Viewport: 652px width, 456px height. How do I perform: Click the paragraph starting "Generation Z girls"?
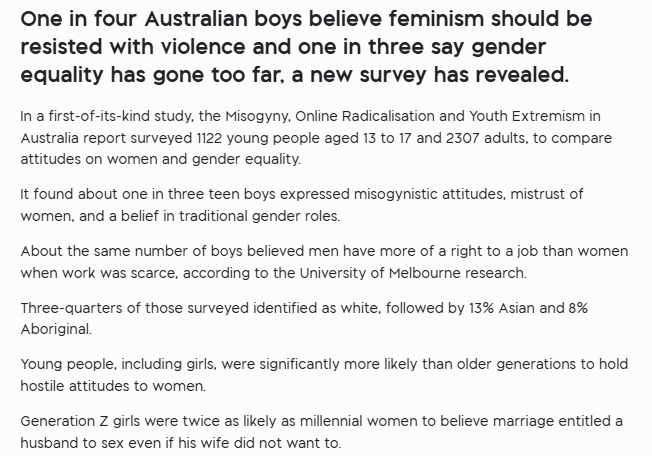click(x=321, y=432)
